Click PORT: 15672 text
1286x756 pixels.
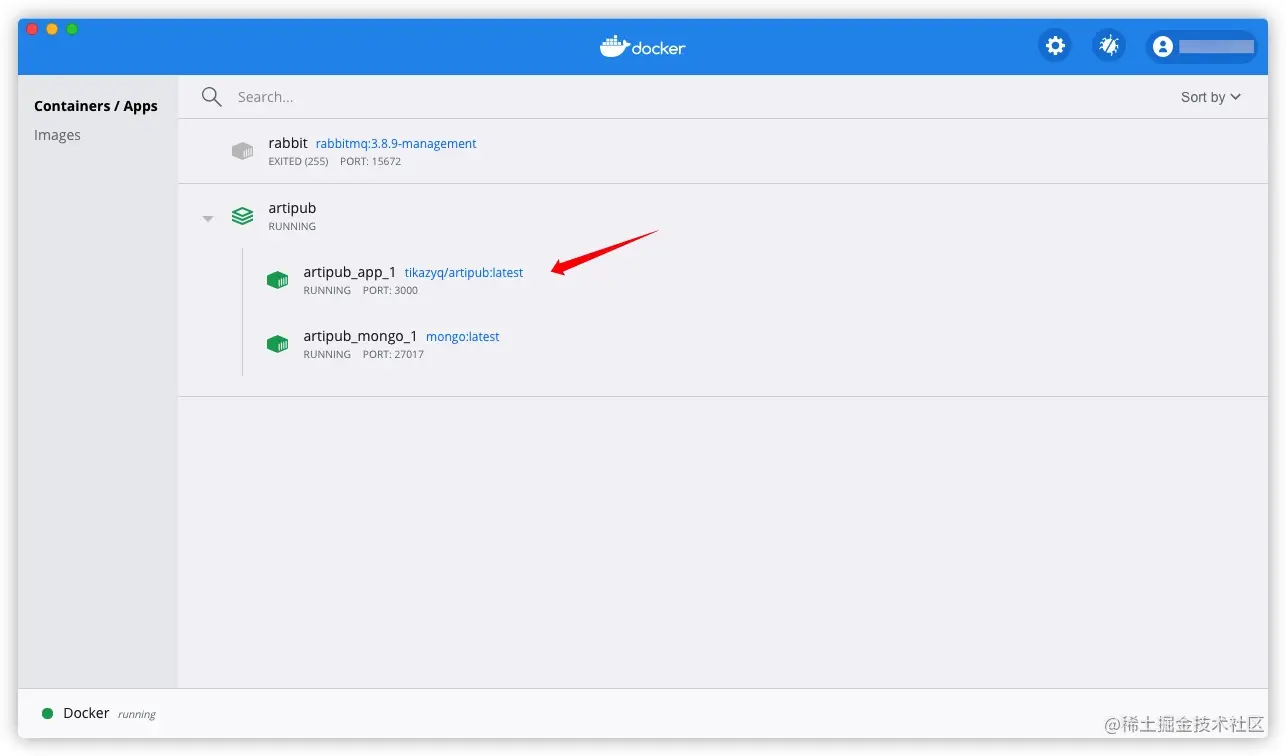(370, 161)
